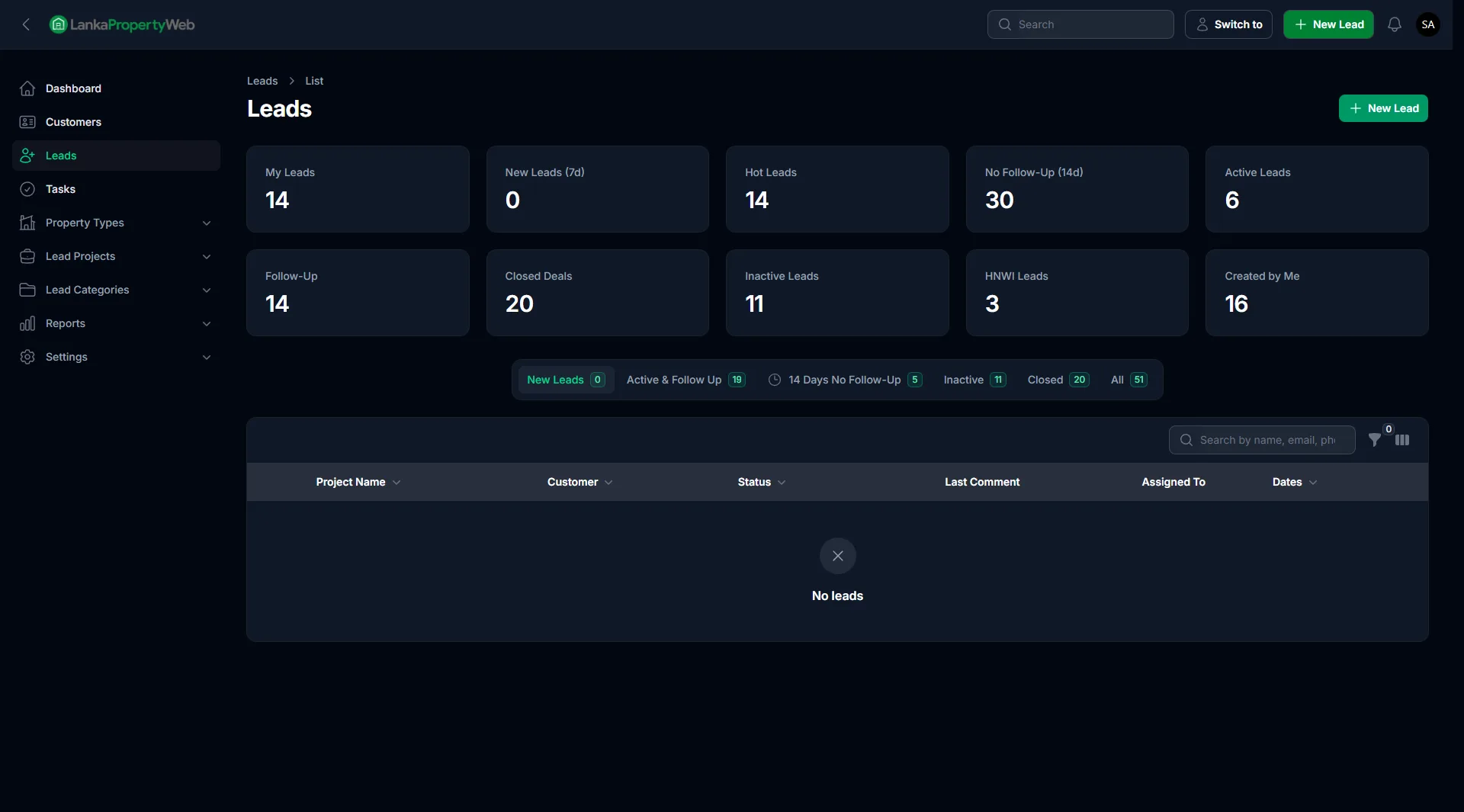Click the back arrow in header
The image size is (1464, 812).
(x=26, y=24)
